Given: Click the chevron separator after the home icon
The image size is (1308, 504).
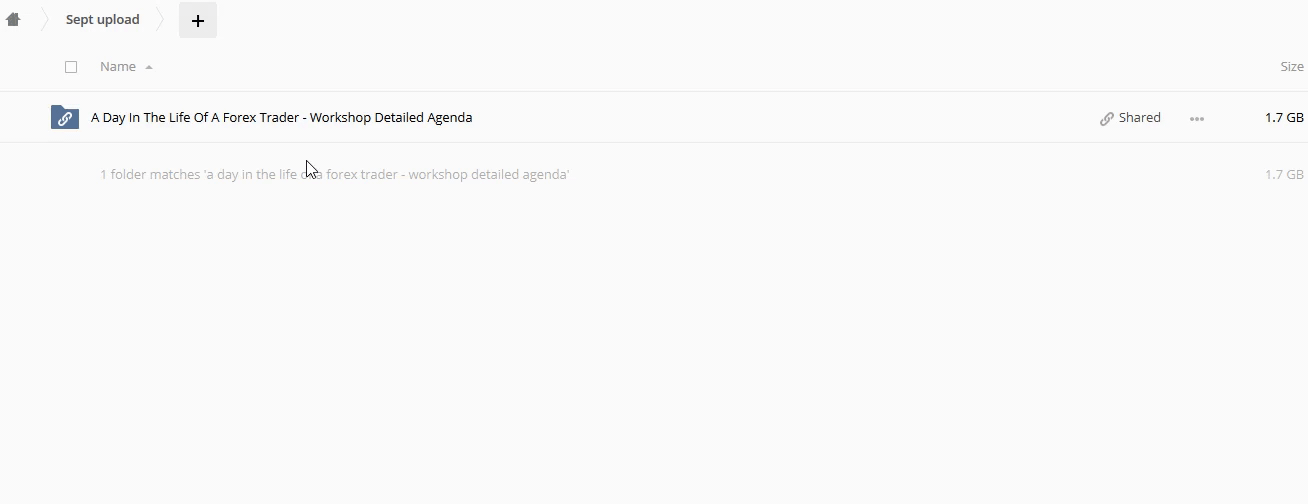Looking at the screenshot, I should pos(44,19).
